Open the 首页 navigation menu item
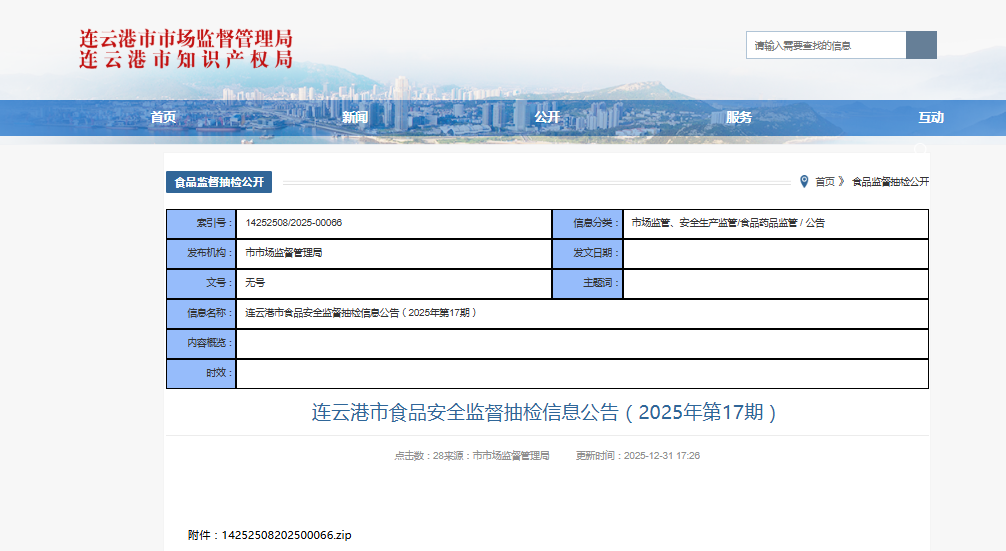The width and height of the screenshot is (1006, 551). pos(163,117)
